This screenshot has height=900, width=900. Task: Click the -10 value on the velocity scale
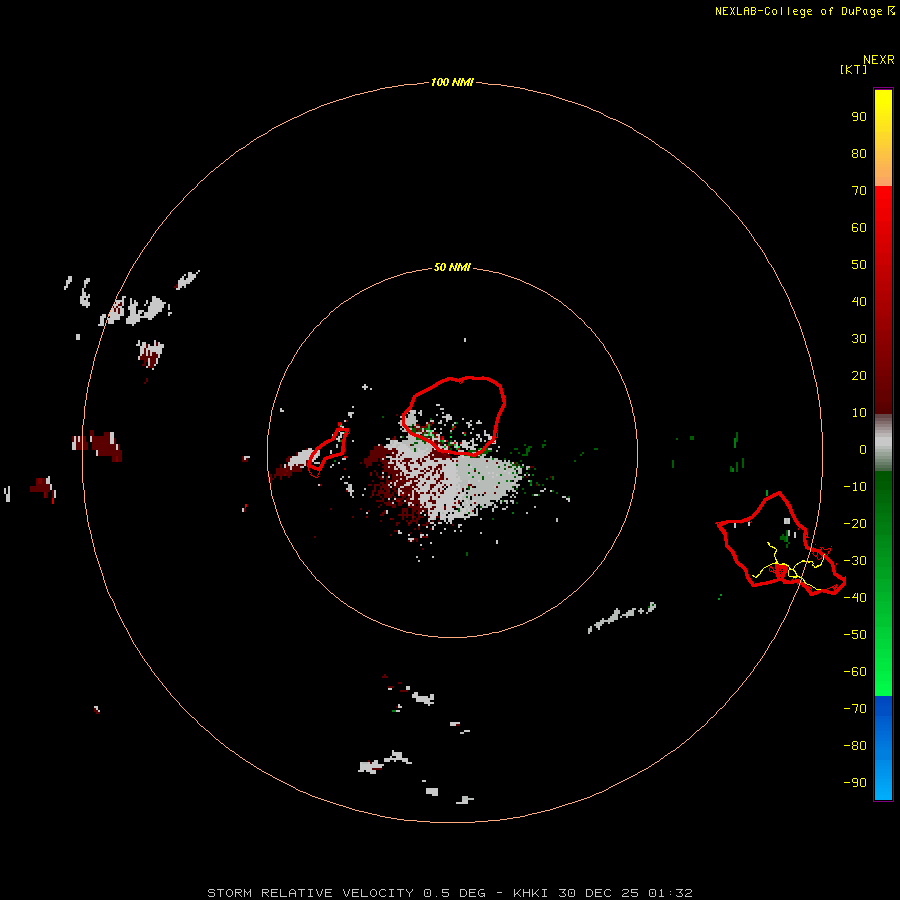pos(855,487)
